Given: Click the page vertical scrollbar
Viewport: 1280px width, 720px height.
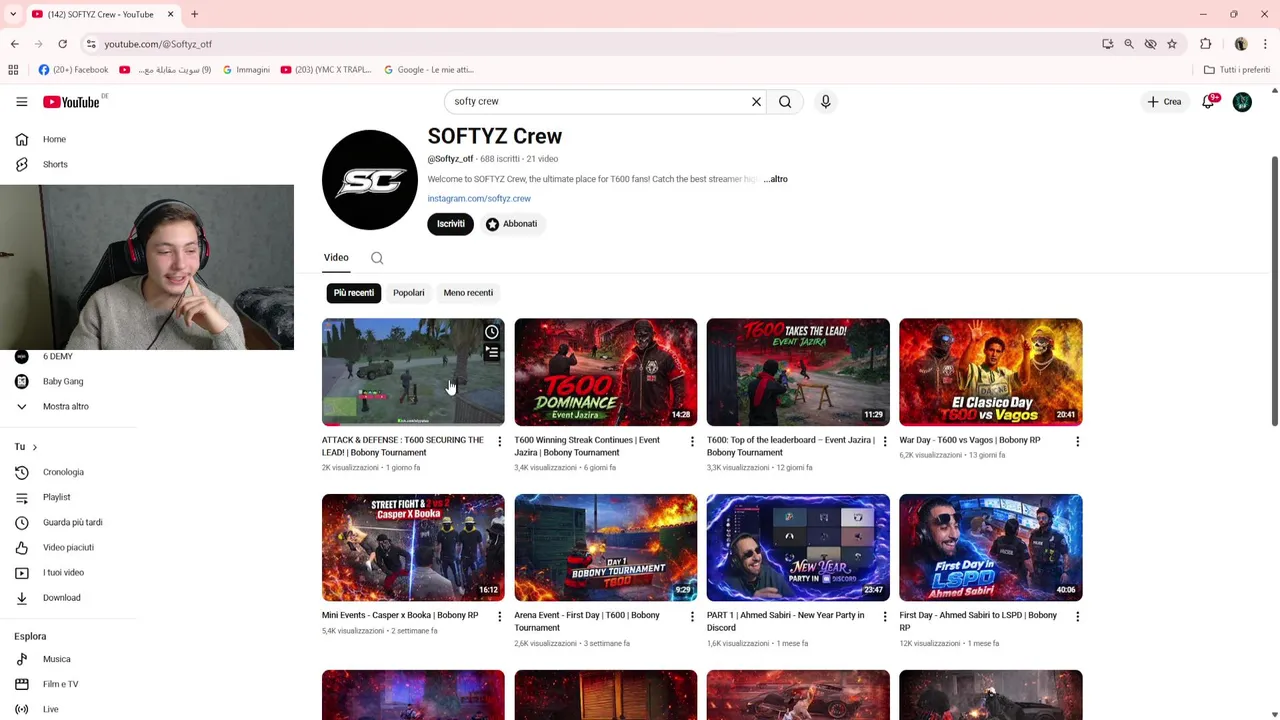Looking at the screenshot, I should 1274,290.
